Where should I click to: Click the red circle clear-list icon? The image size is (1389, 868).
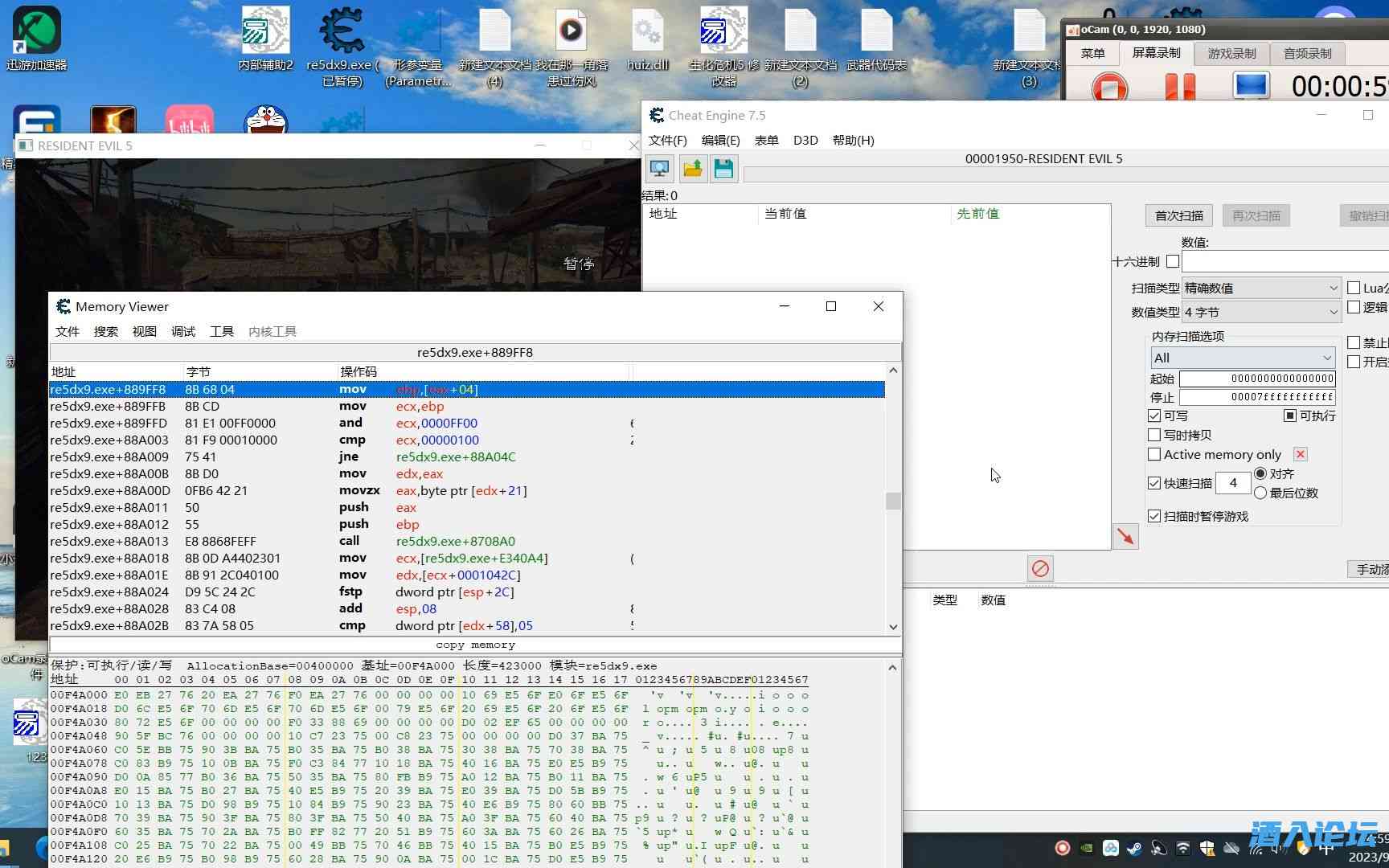(1040, 569)
